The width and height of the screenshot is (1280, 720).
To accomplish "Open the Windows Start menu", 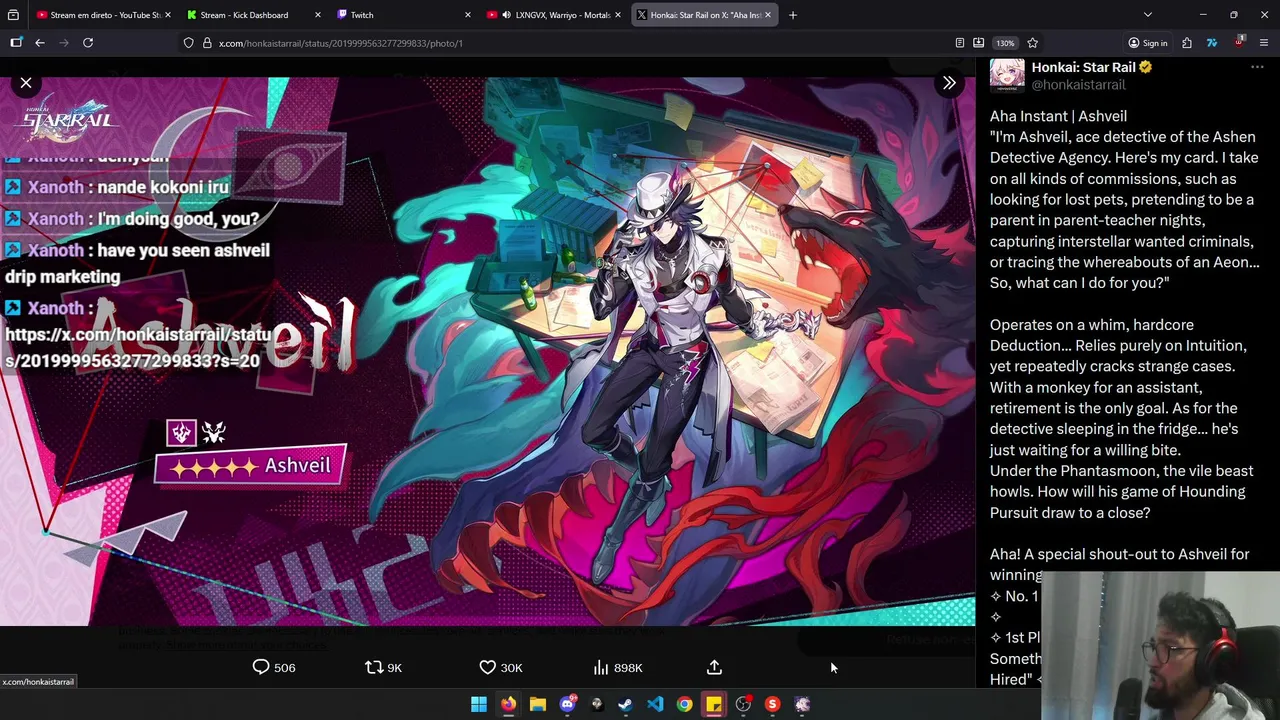I will [x=479, y=704].
